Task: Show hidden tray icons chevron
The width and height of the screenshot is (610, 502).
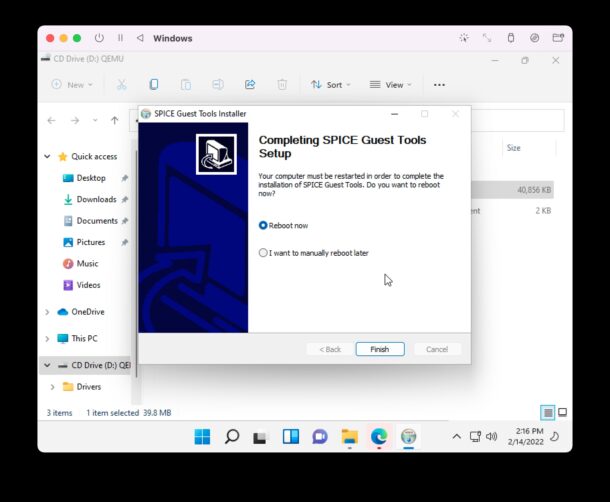Action: pyautogui.click(x=457, y=437)
